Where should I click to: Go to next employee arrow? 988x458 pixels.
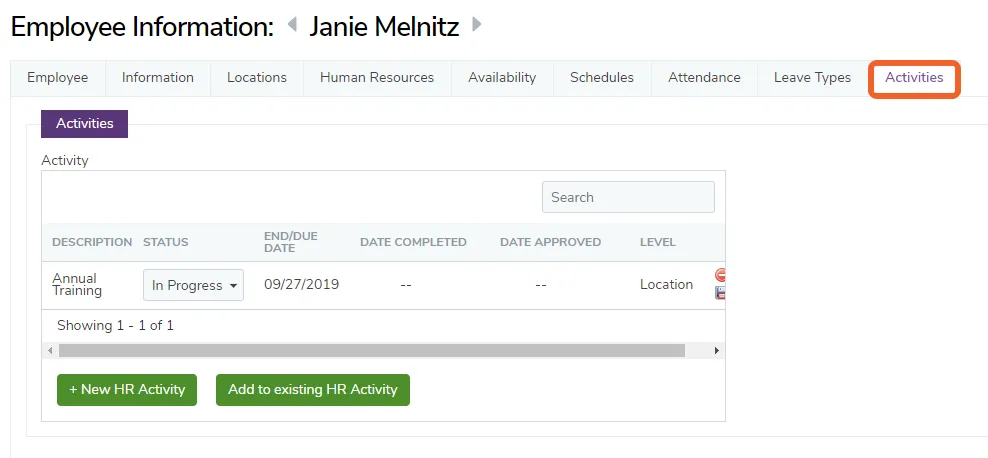tap(477, 25)
